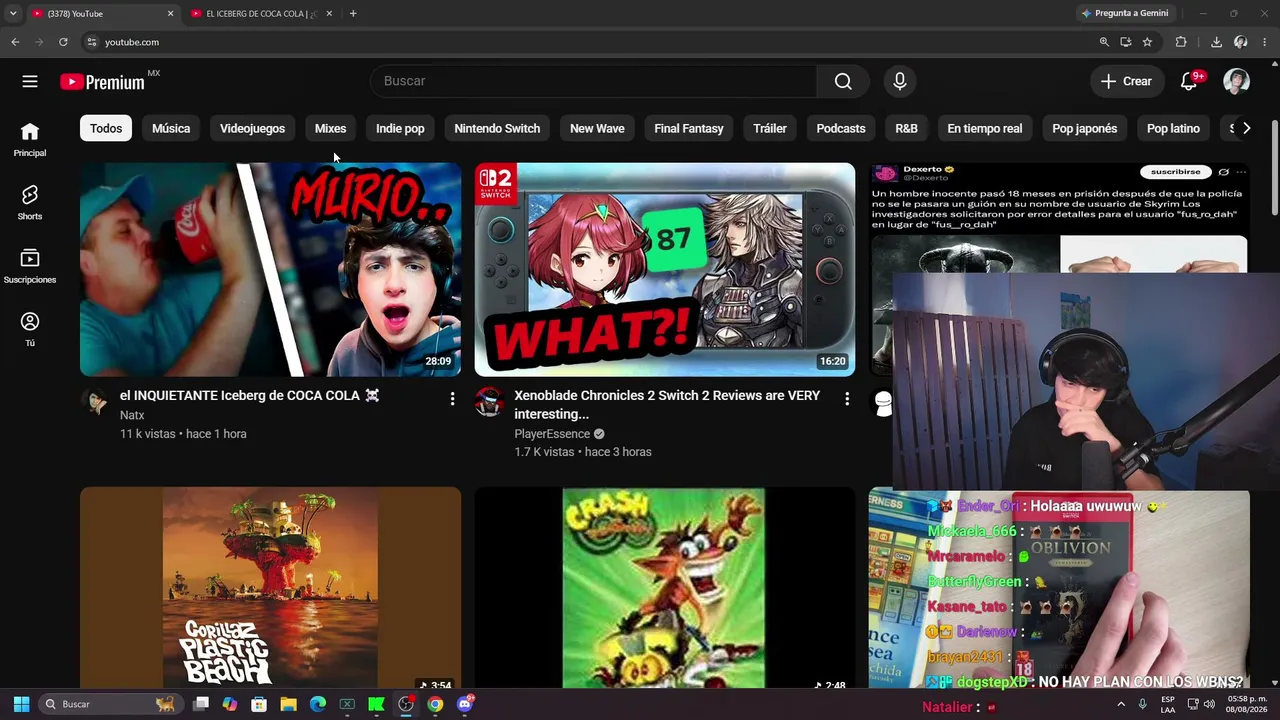Open more options for Xenoblade Chronicles video
The width and height of the screenshot is (1280, 720).
point(847,399)
